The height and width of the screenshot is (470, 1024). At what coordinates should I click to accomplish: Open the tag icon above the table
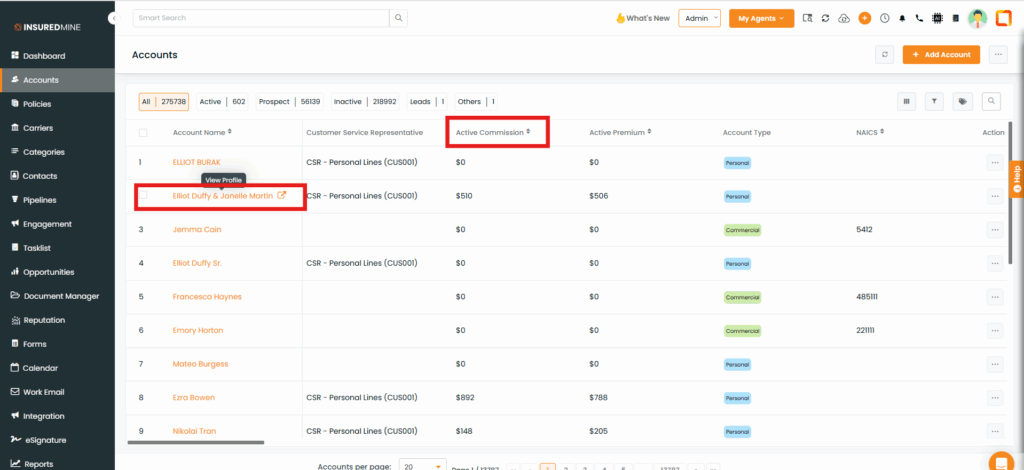pyautogui.click(x=962, y=101)
